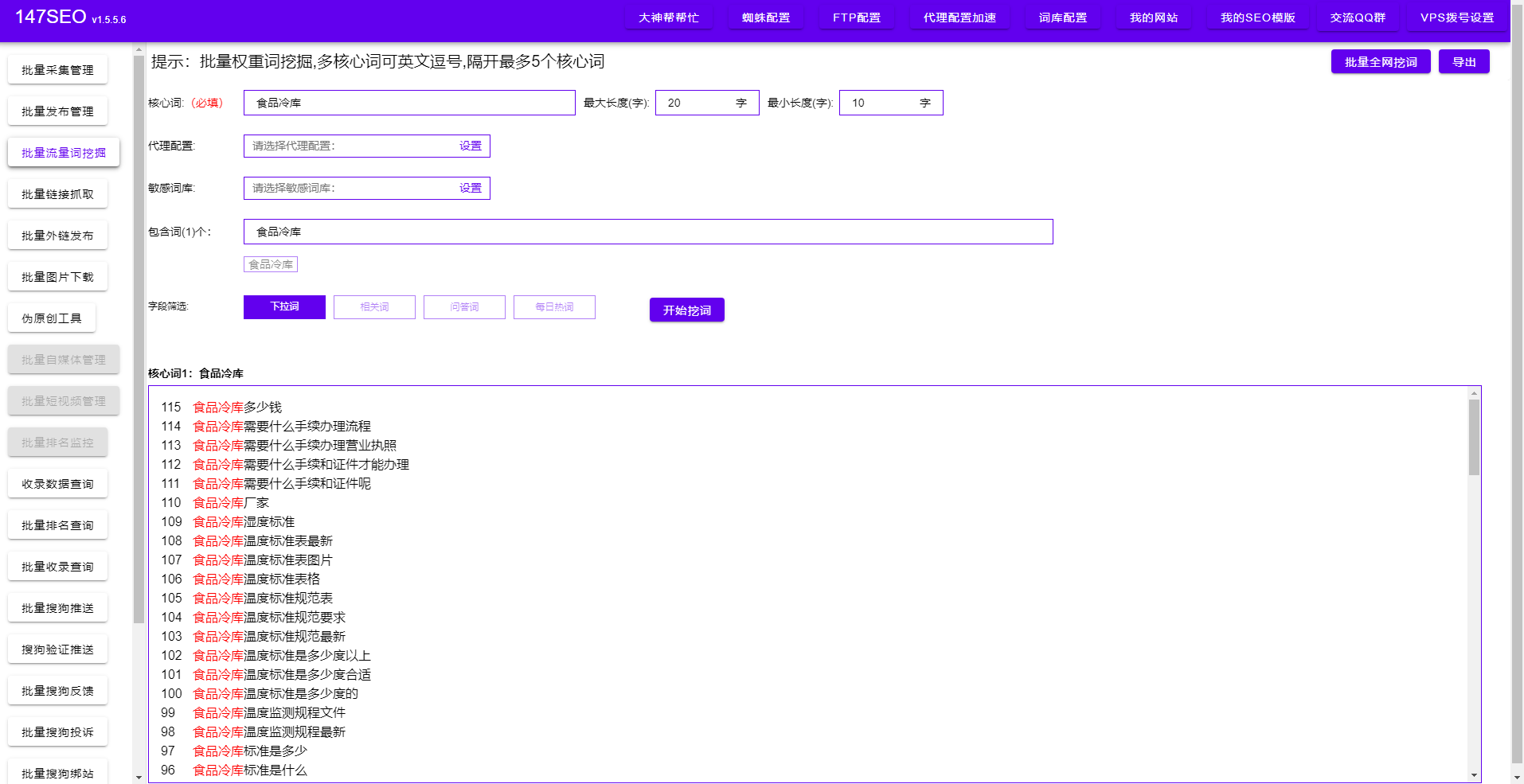Viewport: 1524px width, 784px height.
Task: Go to 我的网站 in top bar
Action: pos(1153,18)
